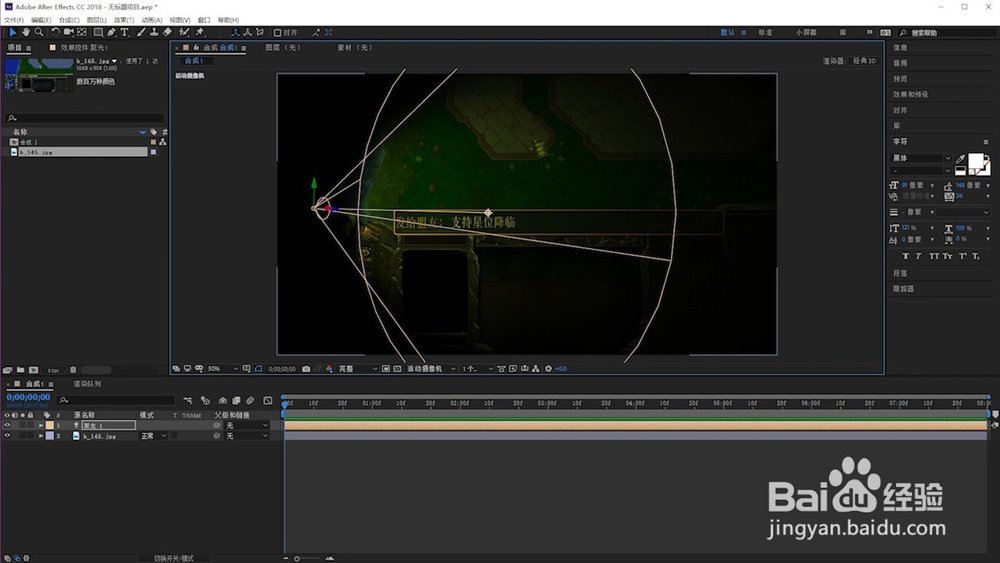Select the Puppet Pin tool

click(200, 32)
